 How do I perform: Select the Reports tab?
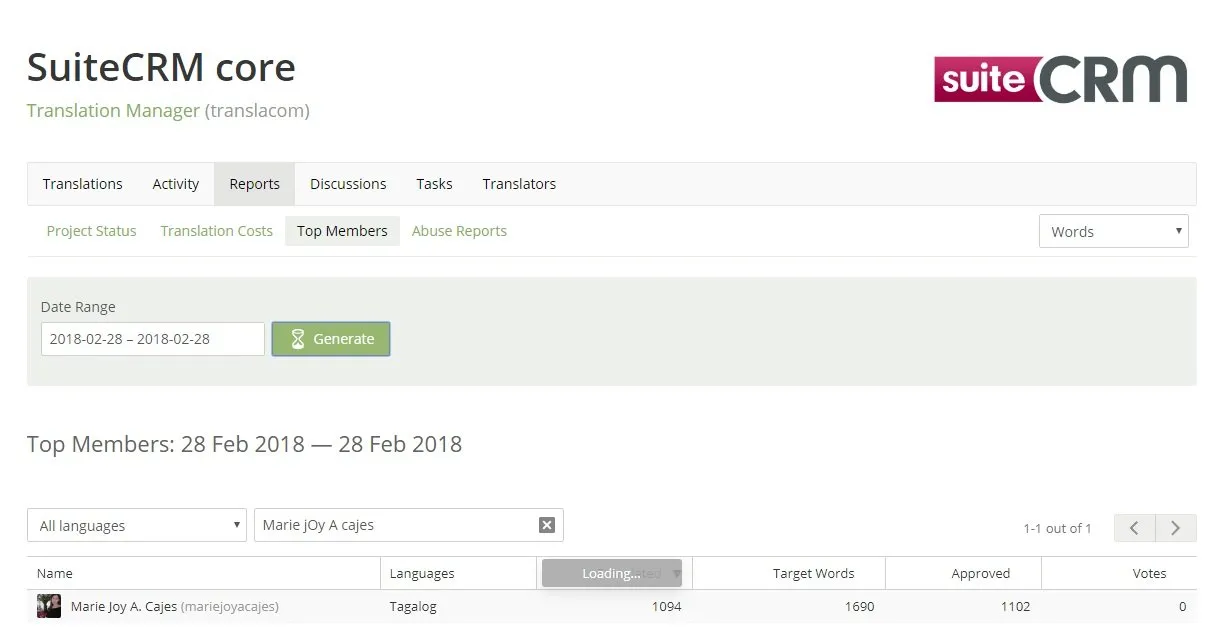255,184
